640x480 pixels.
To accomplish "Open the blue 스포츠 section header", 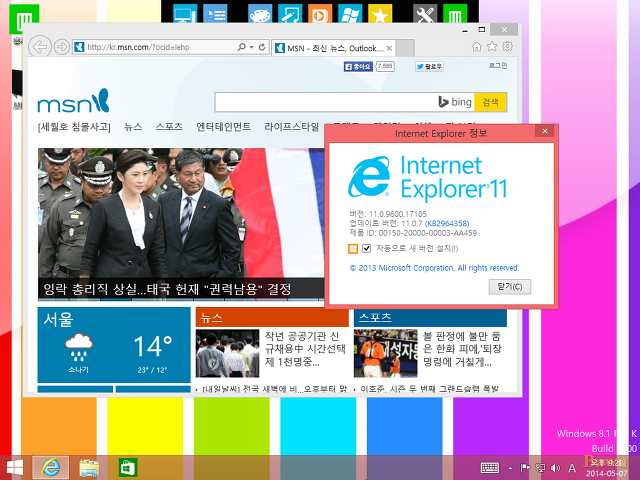I will [x=430, y=318].
